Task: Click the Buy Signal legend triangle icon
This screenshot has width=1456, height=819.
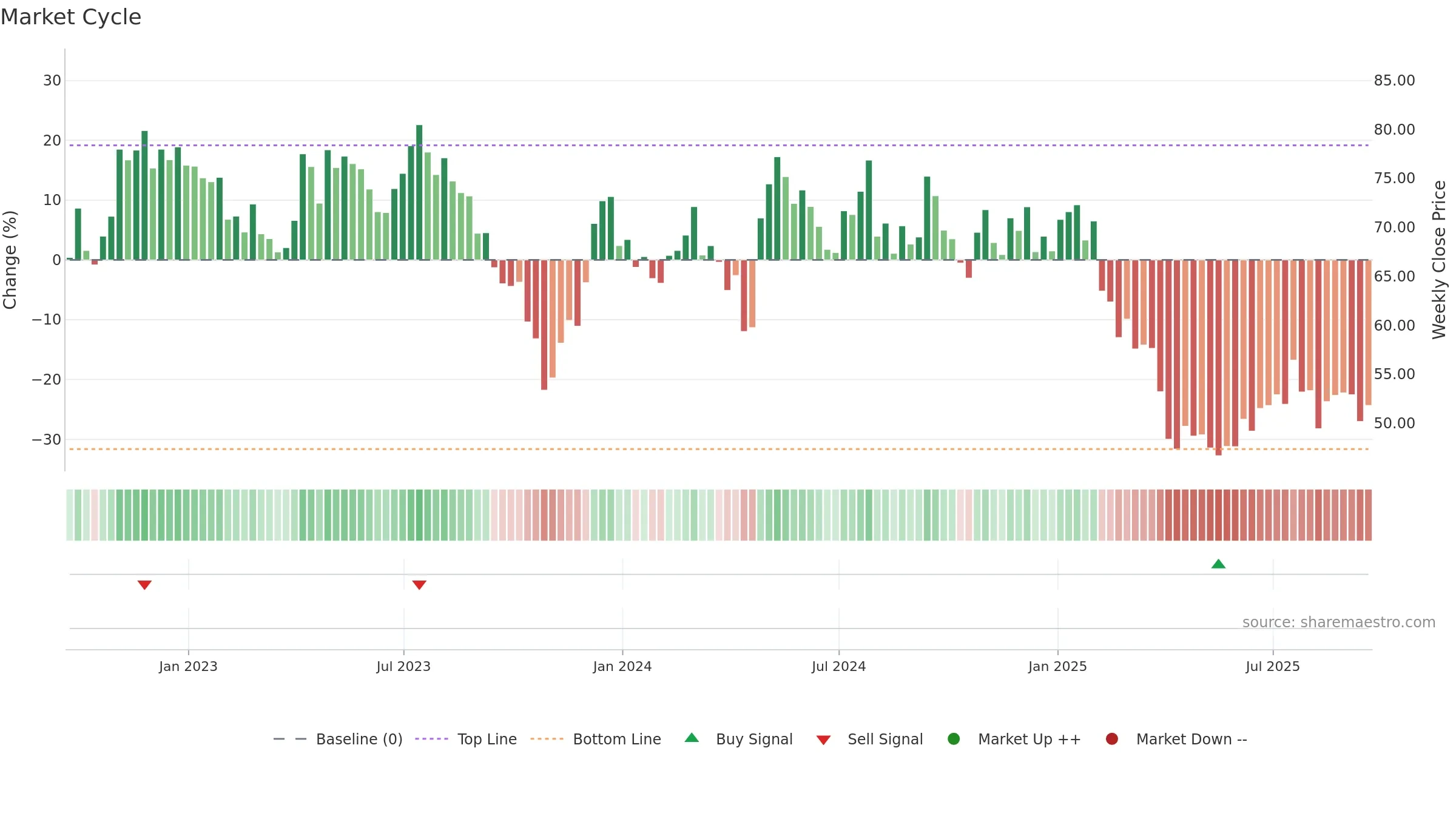Action: point(692,738)
